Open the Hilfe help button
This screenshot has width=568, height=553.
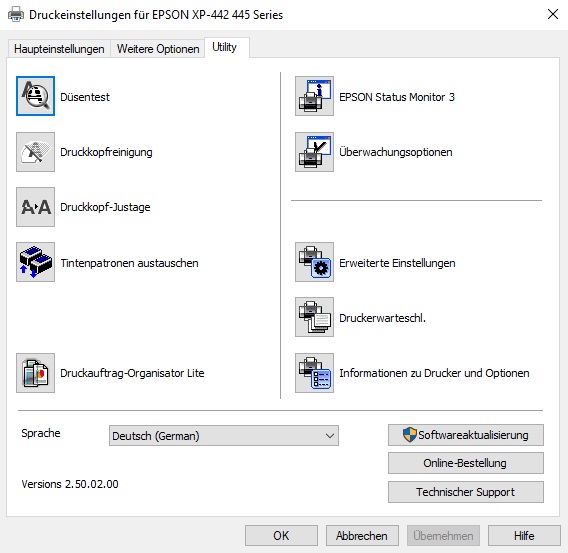point(524,536)
